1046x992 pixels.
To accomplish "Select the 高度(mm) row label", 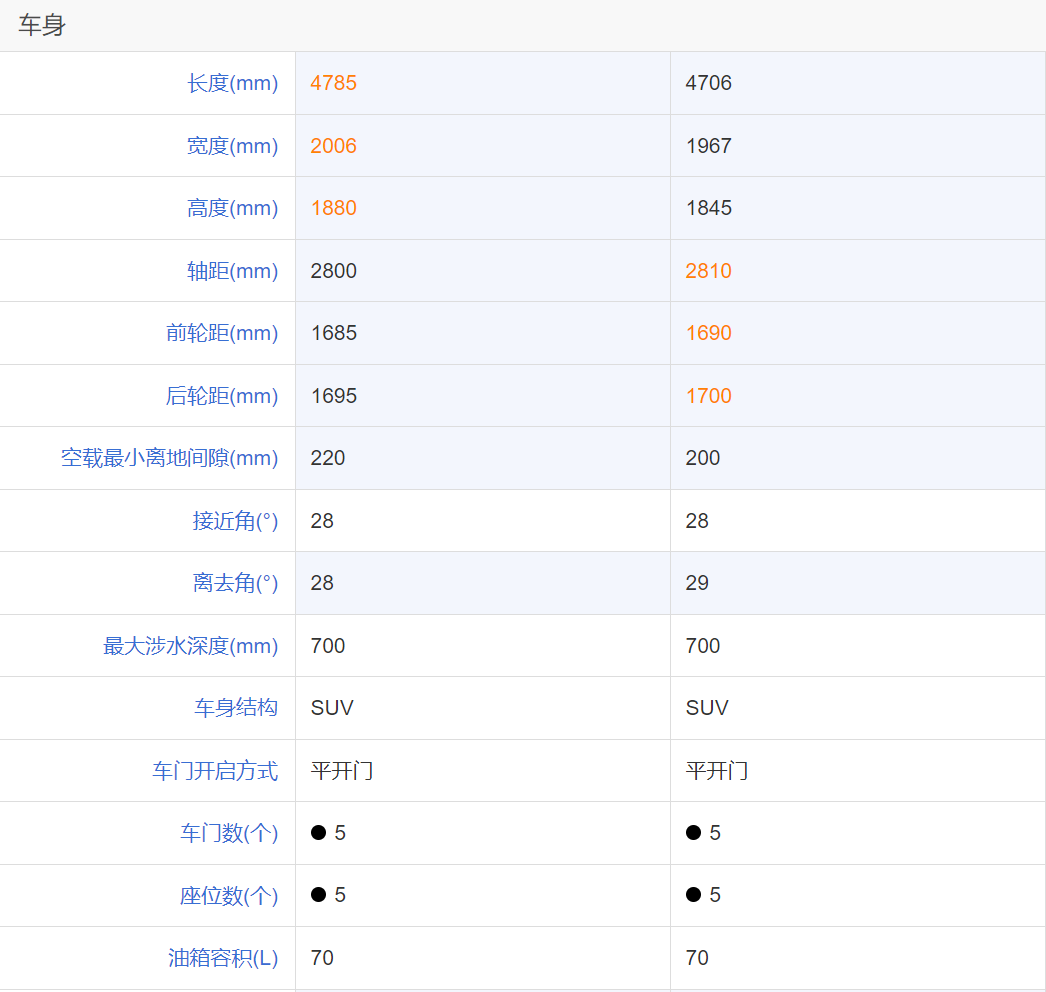I will pyautogui.click(x=232, y=208).
